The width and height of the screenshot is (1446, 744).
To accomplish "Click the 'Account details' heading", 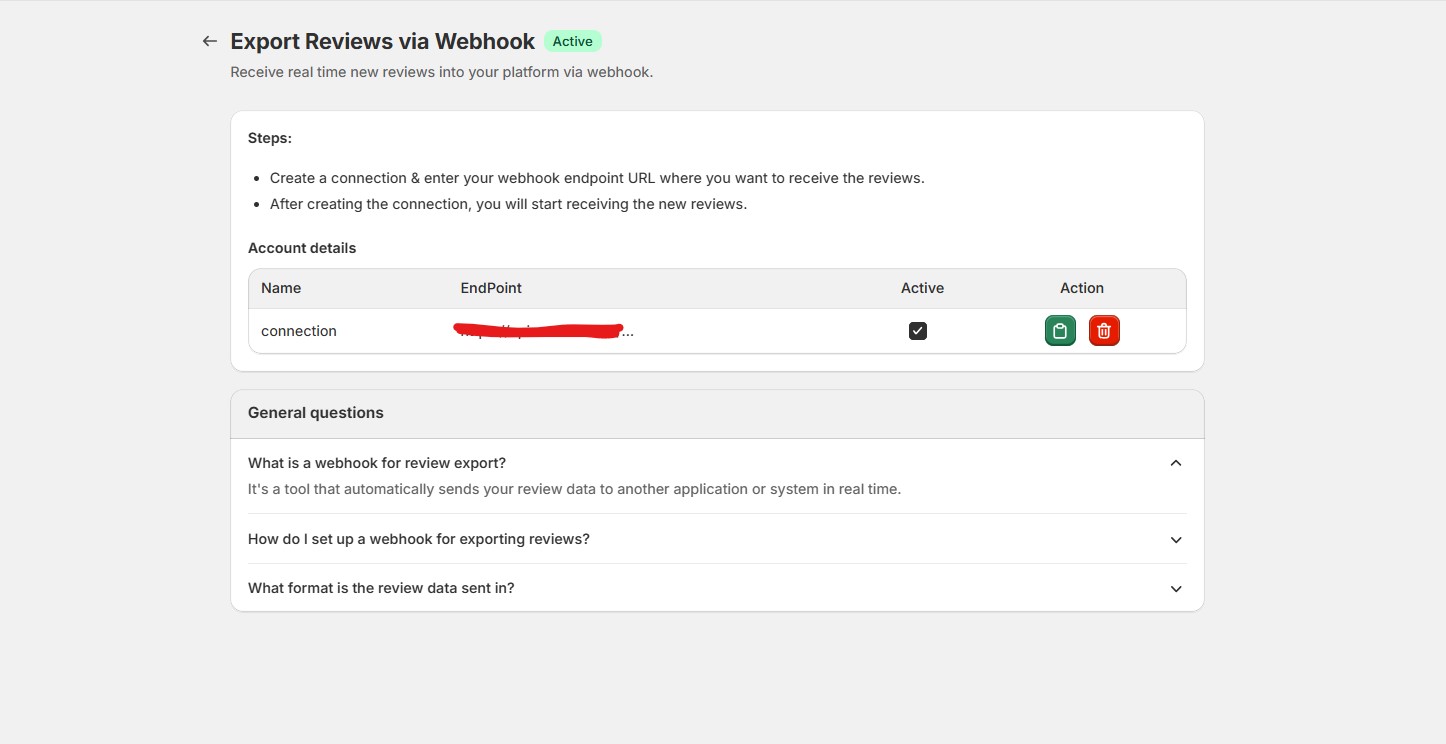I will [x=302, y=248].
